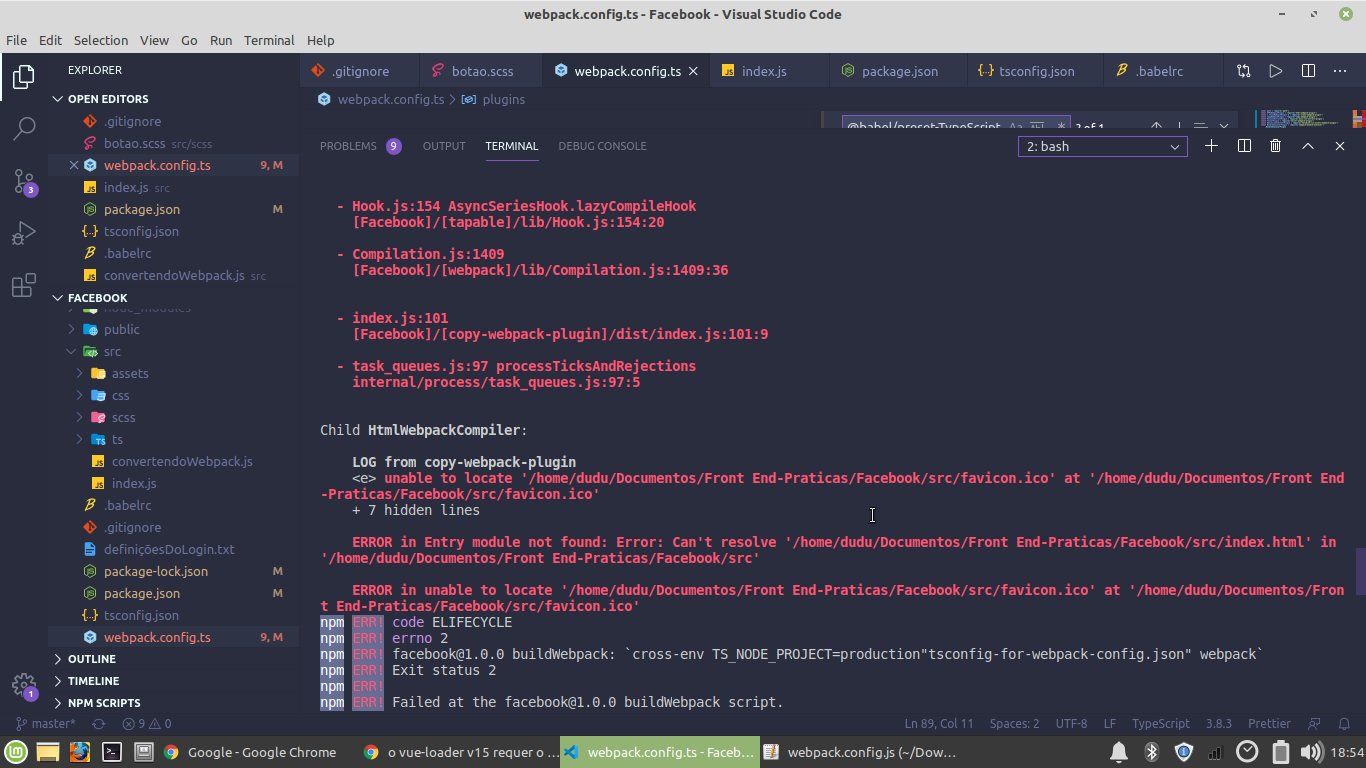Change the TypeScript language mode in status bar
Viewport: 1366px width, 768px height.
(x=1160, y=723)
